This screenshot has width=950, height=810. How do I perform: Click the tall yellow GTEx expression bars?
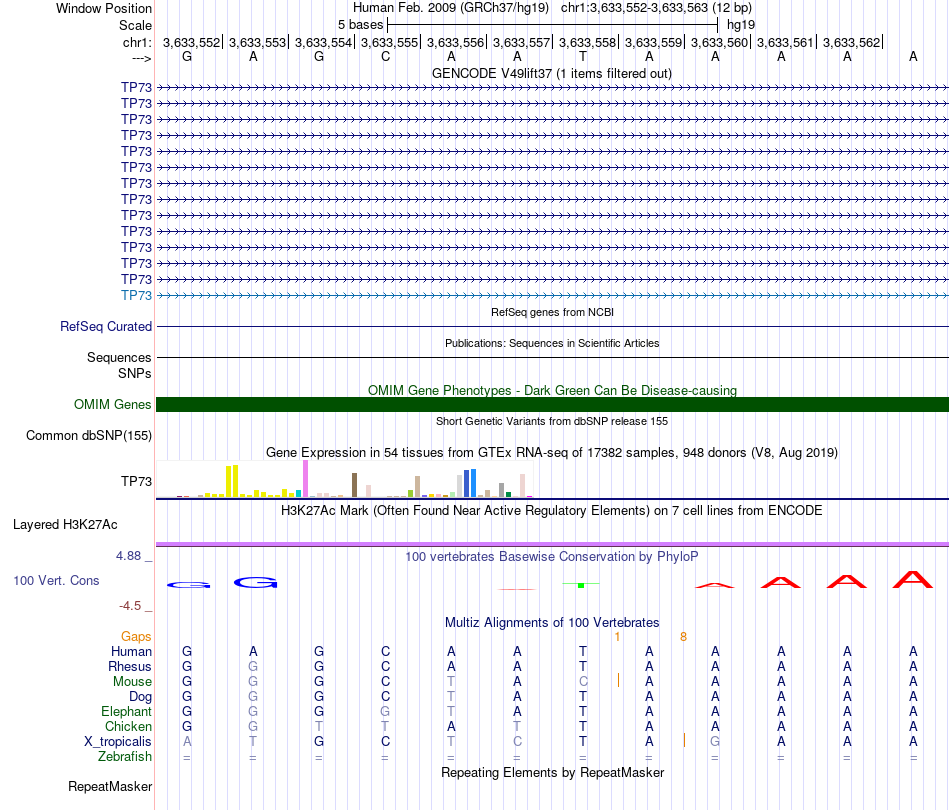232,481
